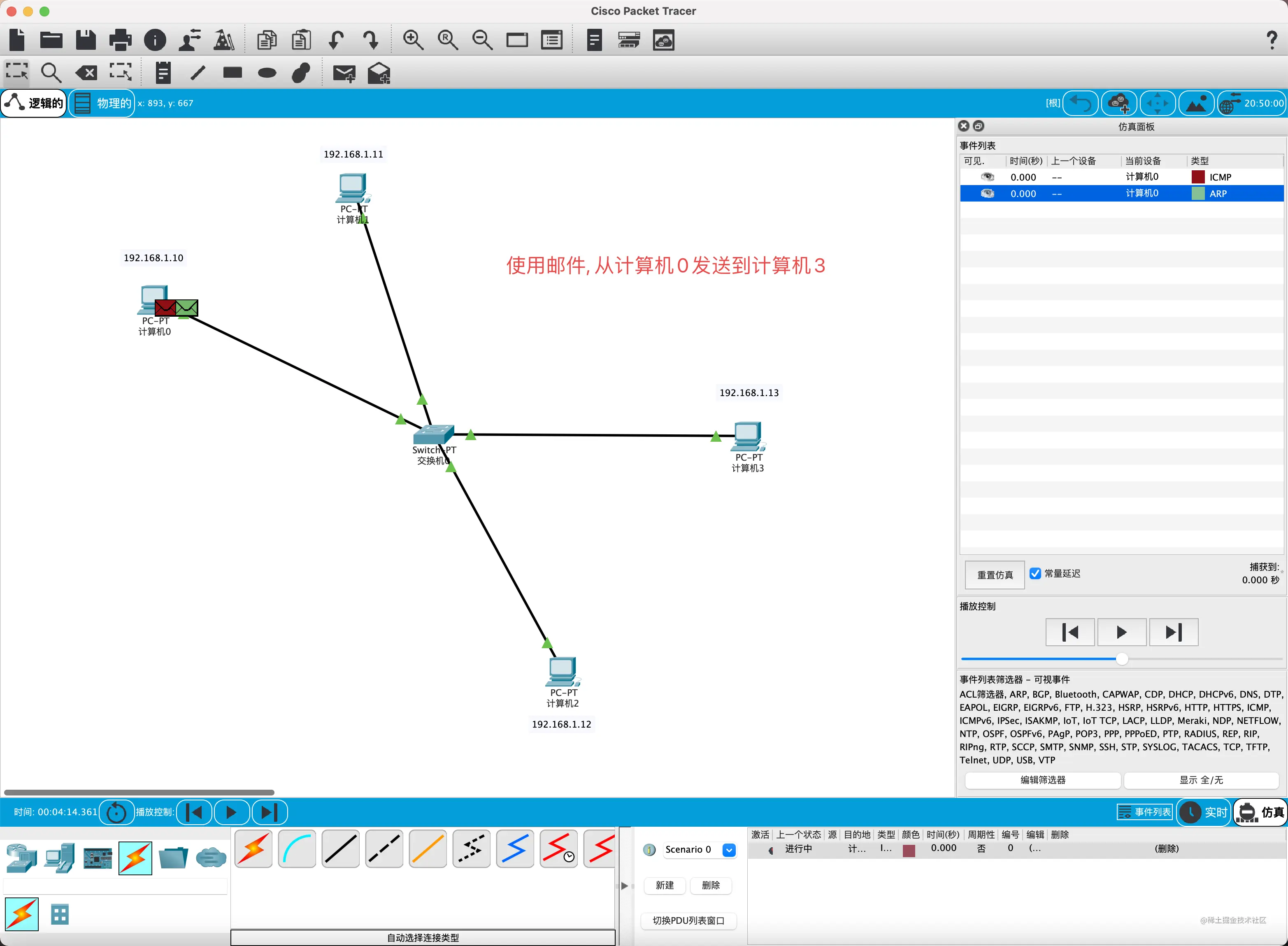Choose the automatic connection lightning cable
This screenshot has height=946, width=1288.
click(x=253, y=848)
